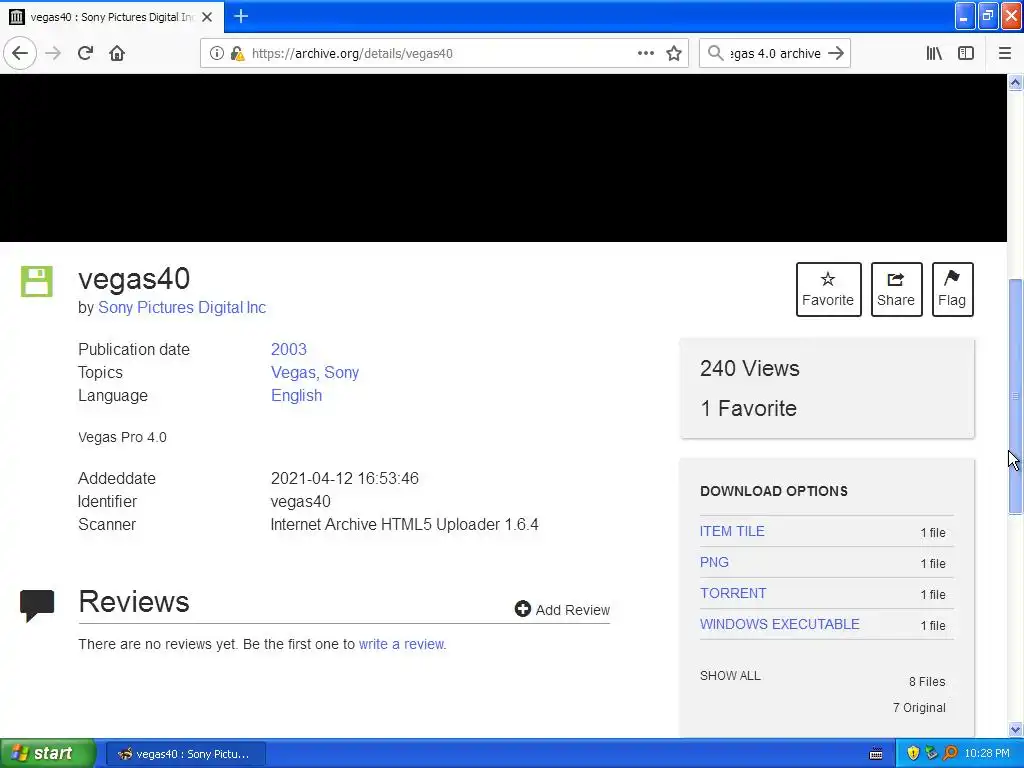Click the forward navigation arrow
Screen dimensions: 1024x768
coord(53,54)
